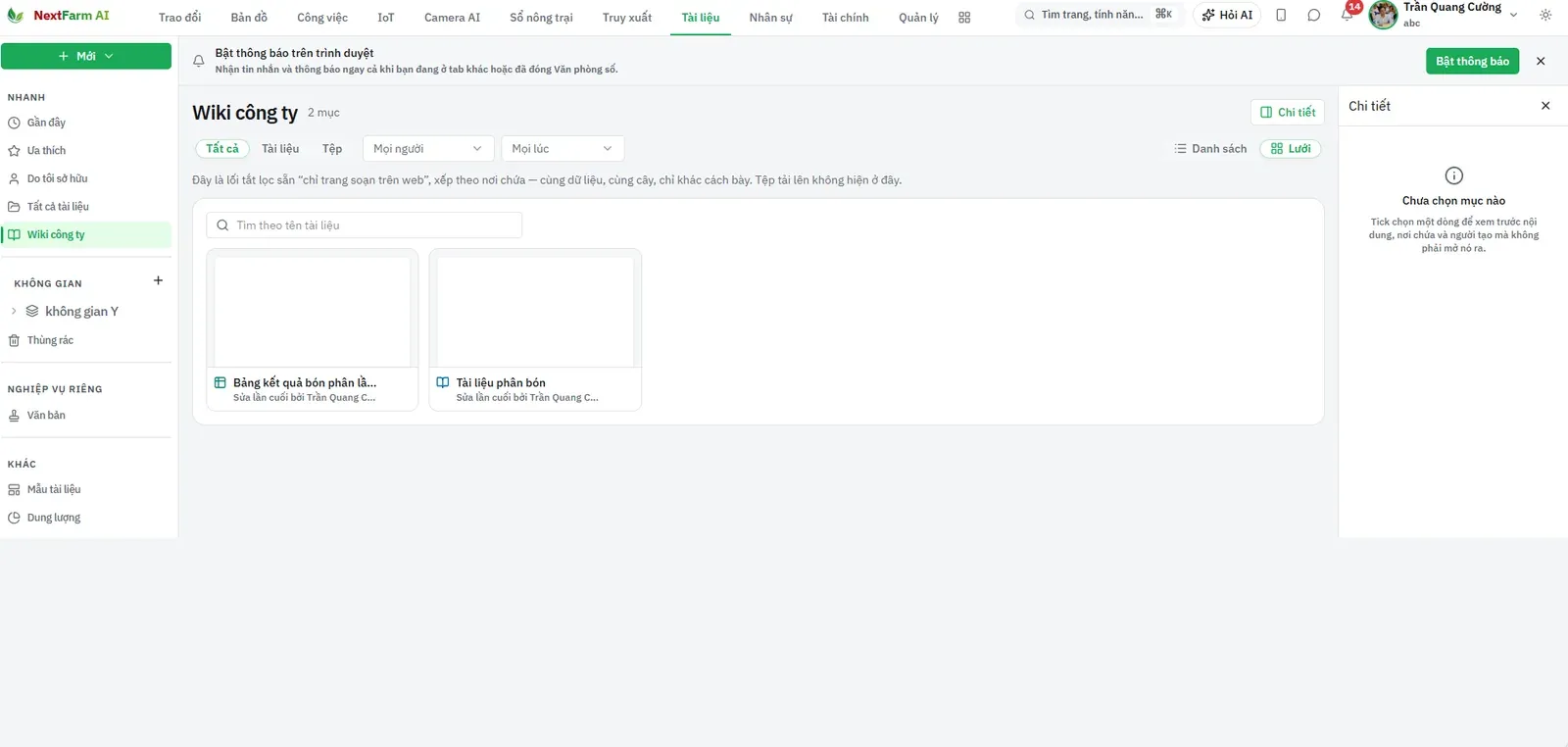
Task: Close the Chi tiết panel
Action: click(1545, 106)
